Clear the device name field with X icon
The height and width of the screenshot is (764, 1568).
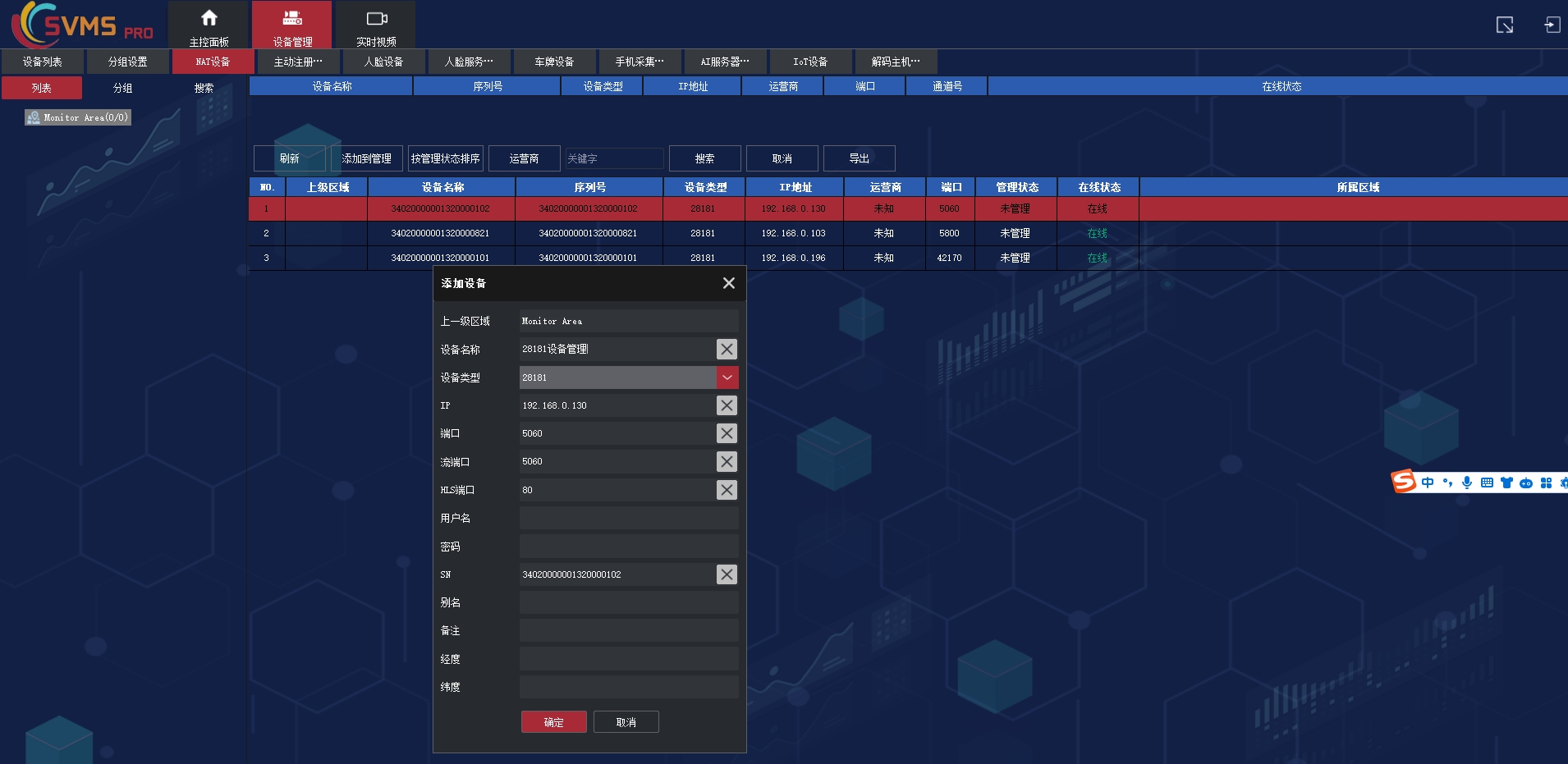click(x=727, y=350)
